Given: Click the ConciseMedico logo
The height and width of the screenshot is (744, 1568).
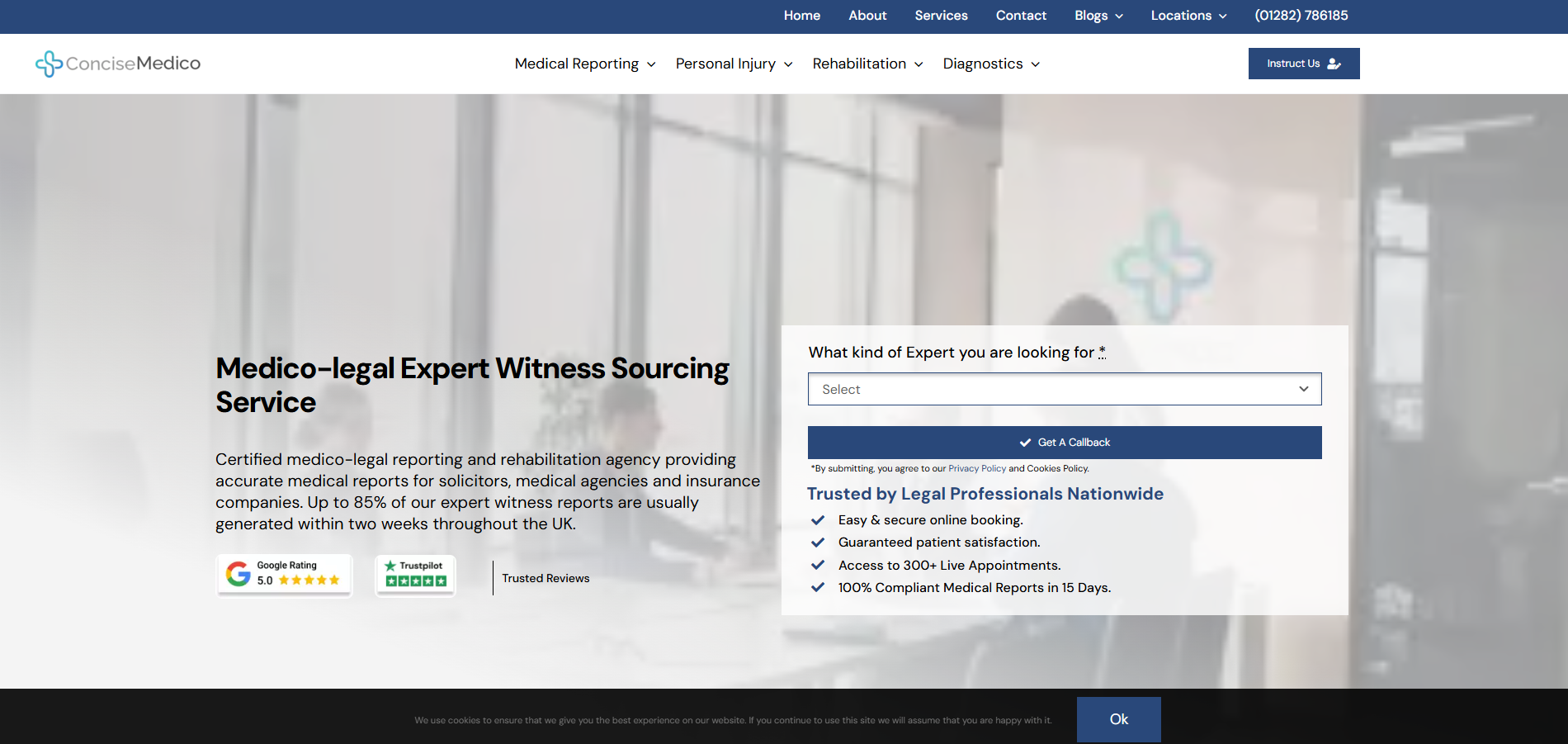Looking at the screenshot, I should [118, 64].
